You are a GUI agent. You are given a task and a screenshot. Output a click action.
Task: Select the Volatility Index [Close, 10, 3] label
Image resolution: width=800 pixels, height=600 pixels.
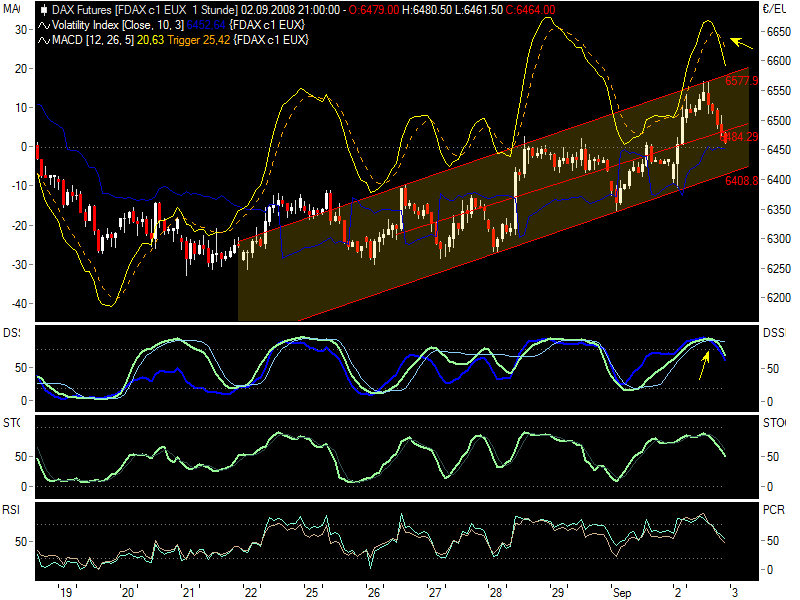pos(118,25)
